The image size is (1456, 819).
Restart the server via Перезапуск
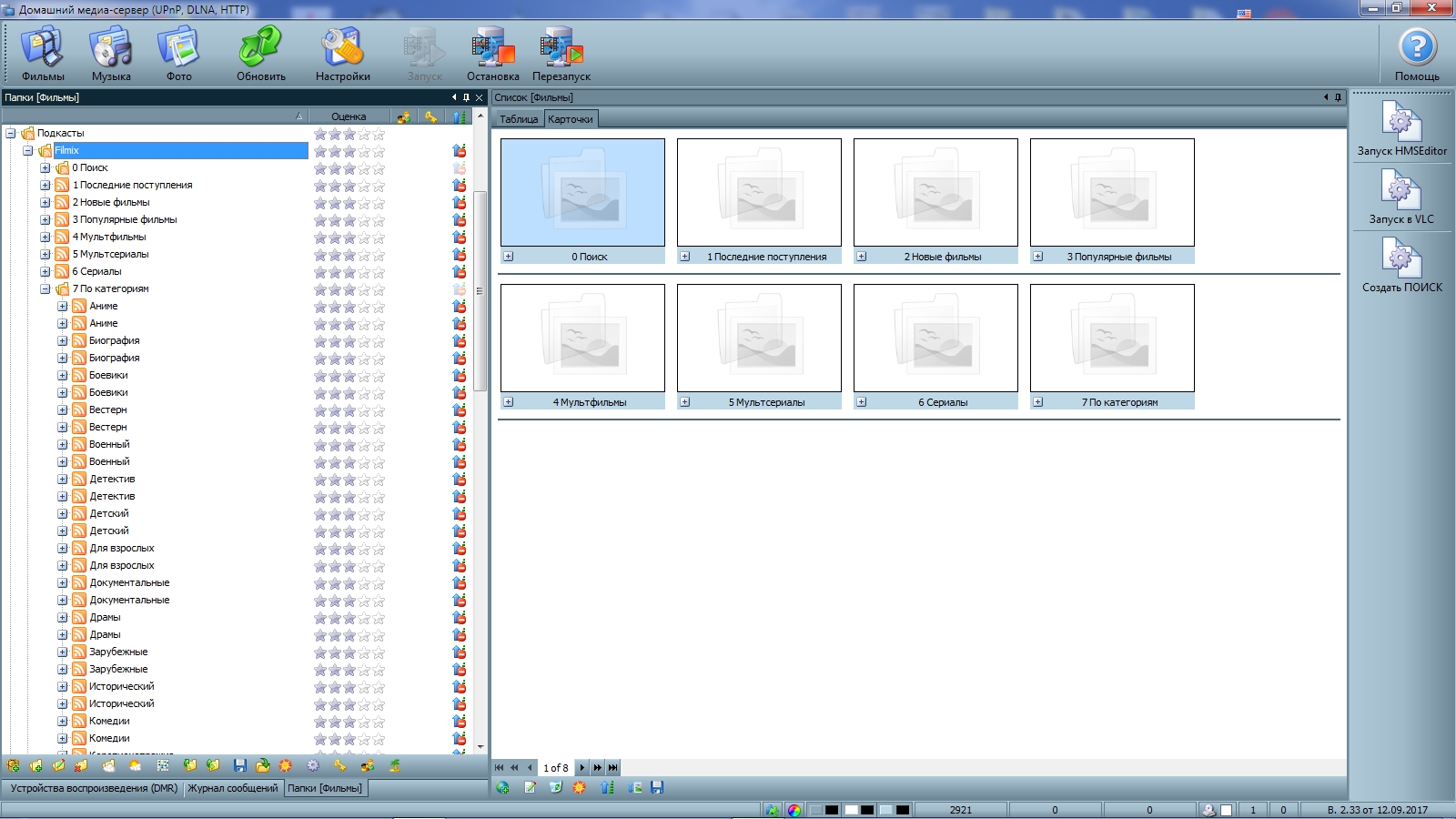pos(561,53)
